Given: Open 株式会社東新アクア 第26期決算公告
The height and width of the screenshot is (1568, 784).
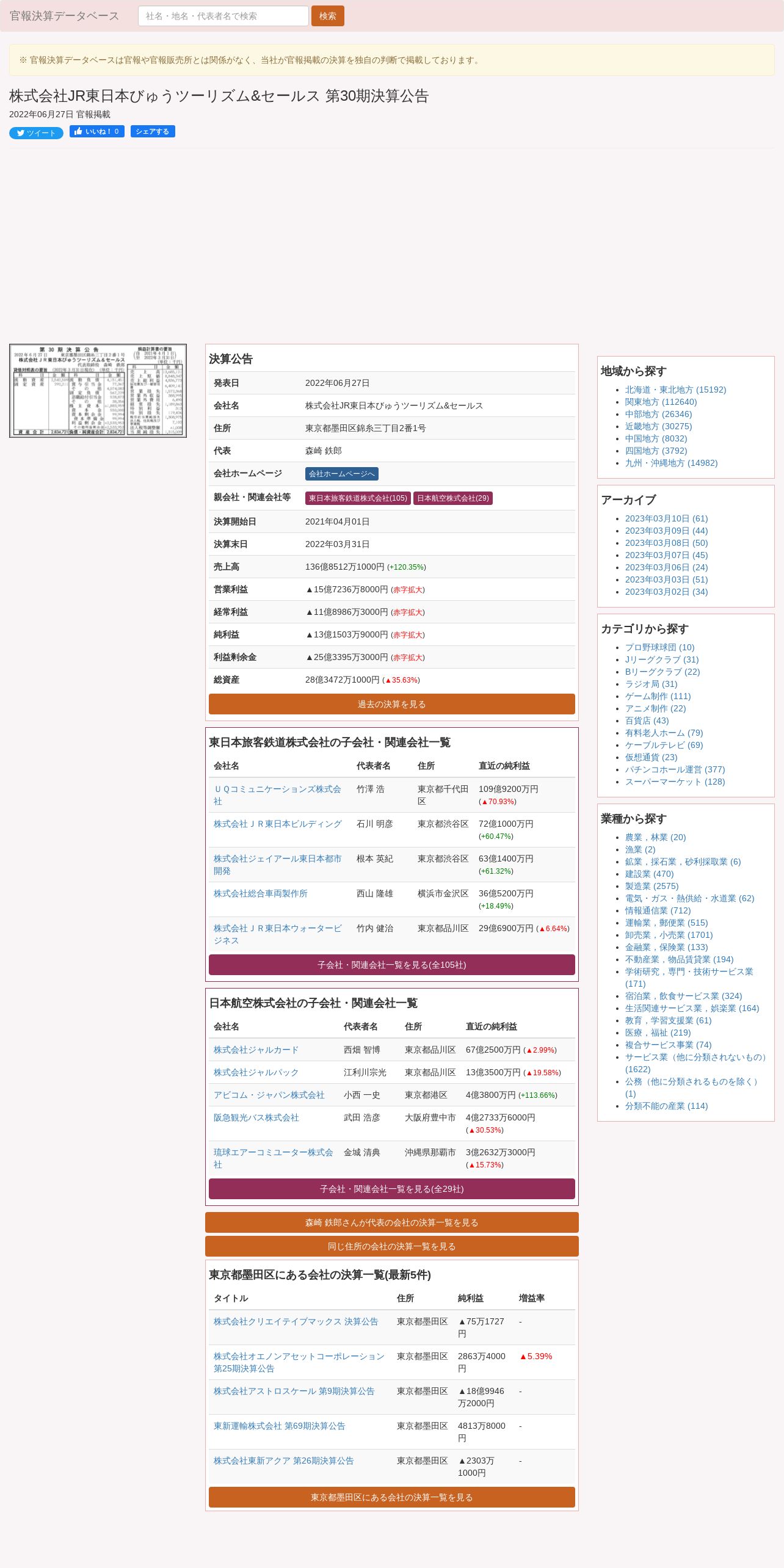Looking at the screenshot, I should point(284,1461).
